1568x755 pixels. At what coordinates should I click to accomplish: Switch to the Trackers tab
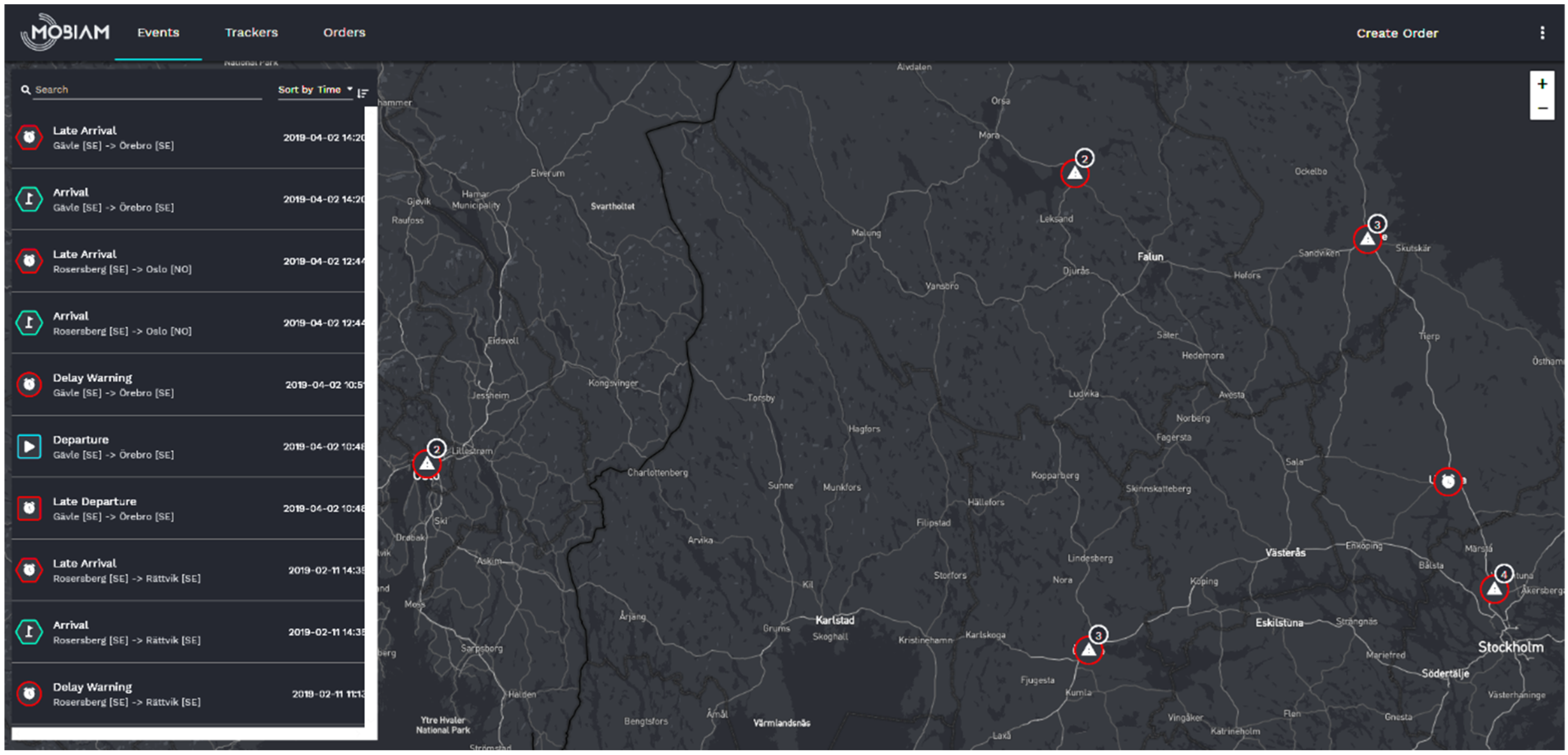(251, 32)
